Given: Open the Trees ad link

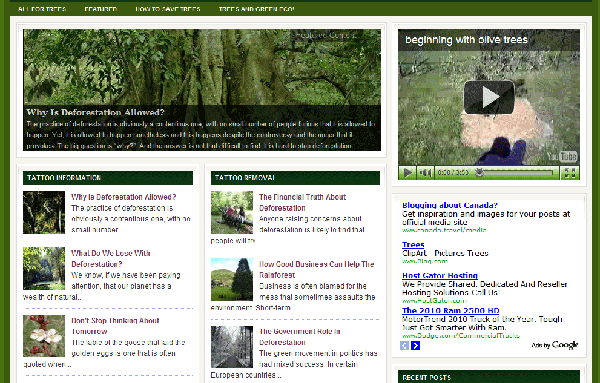Looking at the screenshot, I should (413, 244).
